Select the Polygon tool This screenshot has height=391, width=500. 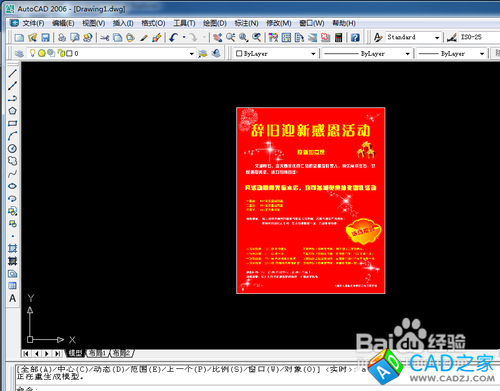tap(12, 111)
